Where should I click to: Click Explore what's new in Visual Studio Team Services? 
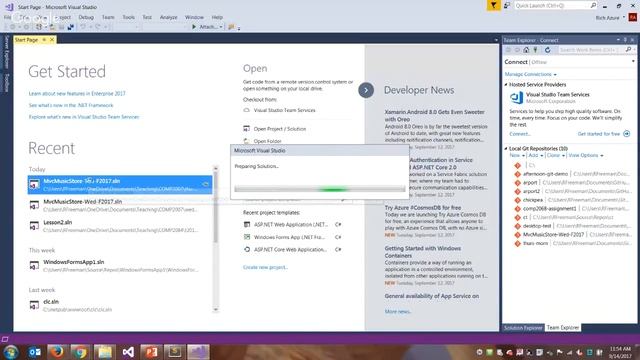pyautogui.click(x=84, y=117)
